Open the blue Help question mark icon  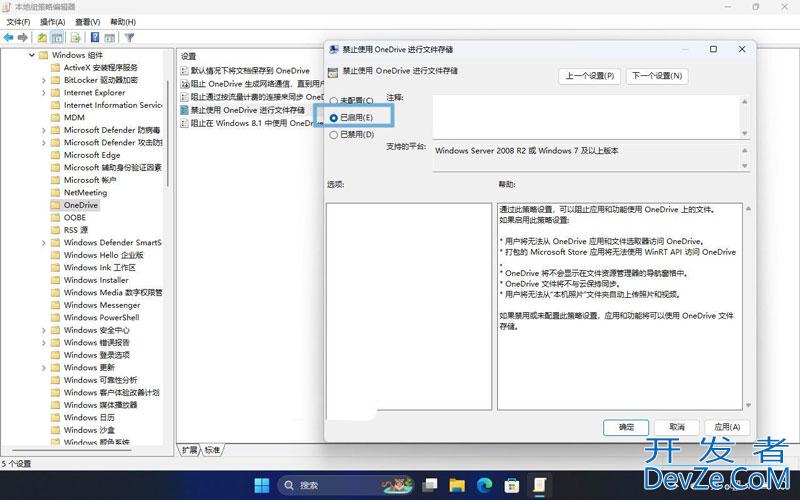point(95,37)
